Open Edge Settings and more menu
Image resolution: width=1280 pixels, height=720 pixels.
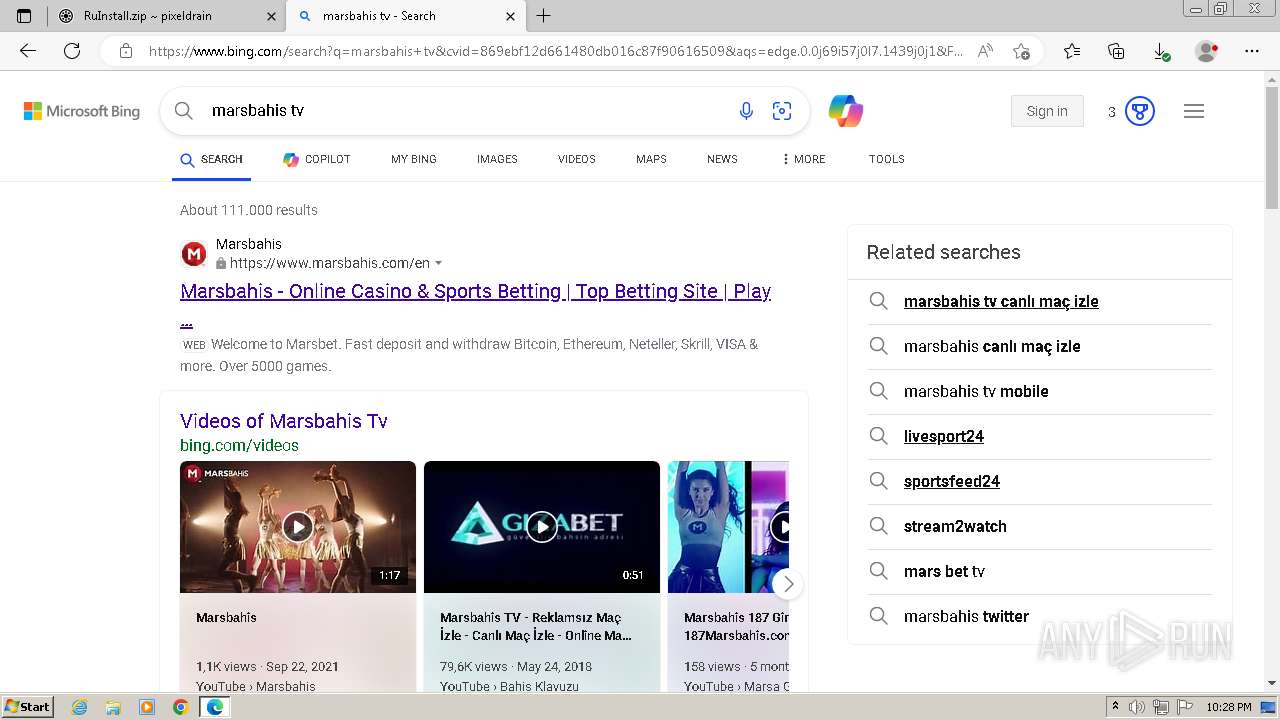(1252, 51)
